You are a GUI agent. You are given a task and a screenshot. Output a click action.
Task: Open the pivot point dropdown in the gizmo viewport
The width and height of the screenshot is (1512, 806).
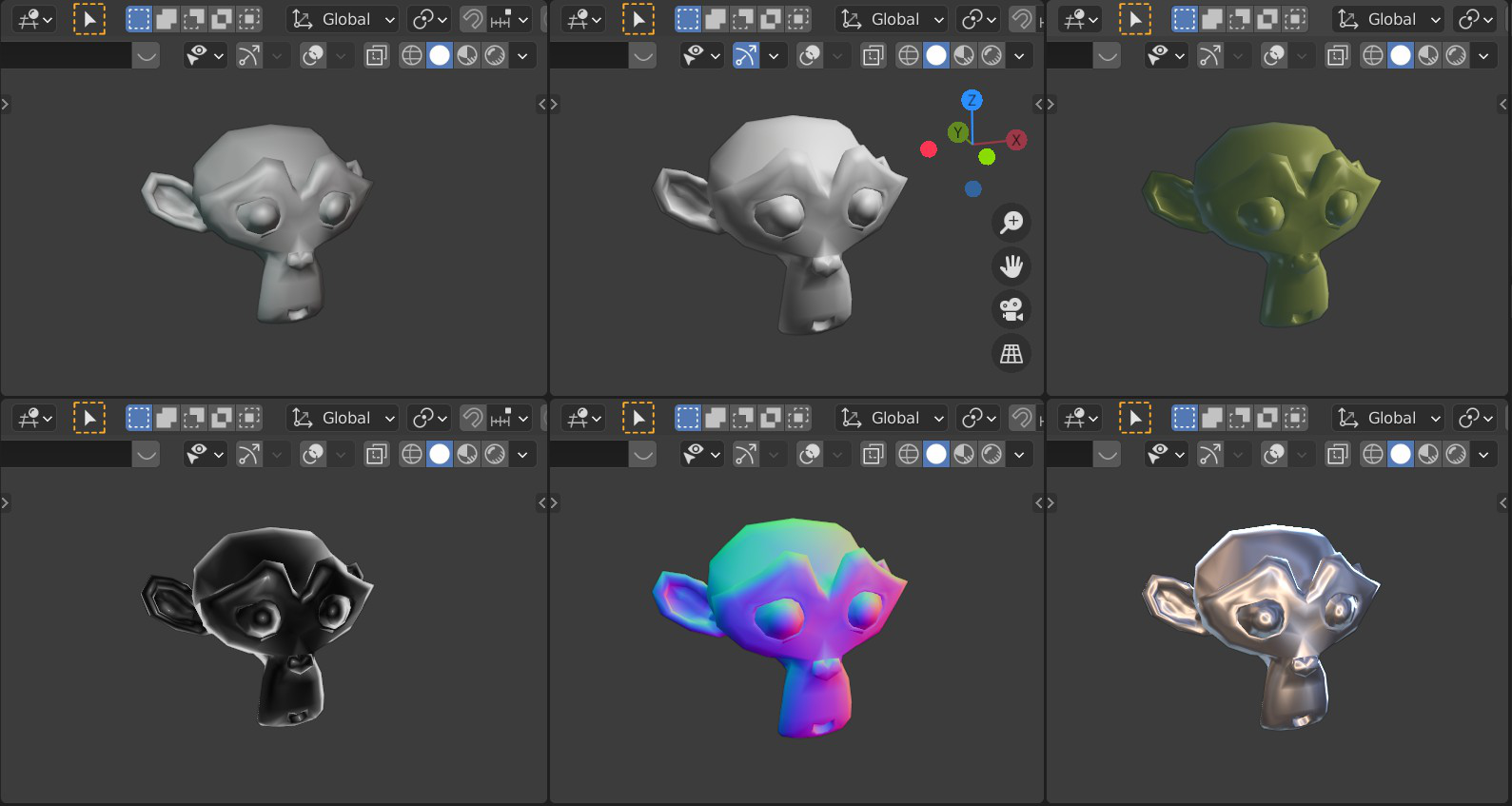pos(978,19)
